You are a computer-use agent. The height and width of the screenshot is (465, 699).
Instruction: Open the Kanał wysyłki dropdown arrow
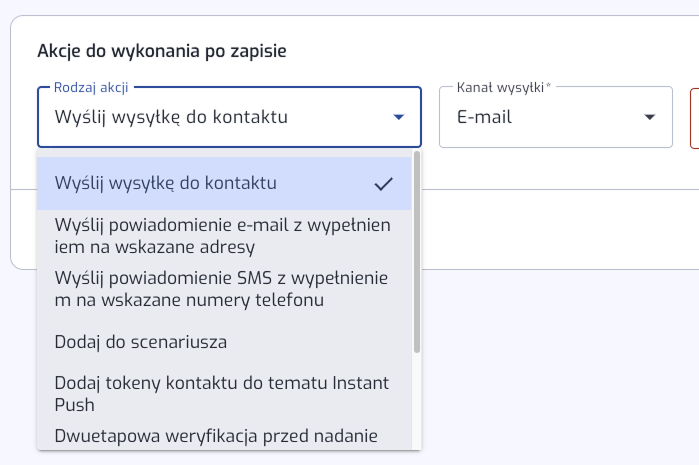[650, 117]
